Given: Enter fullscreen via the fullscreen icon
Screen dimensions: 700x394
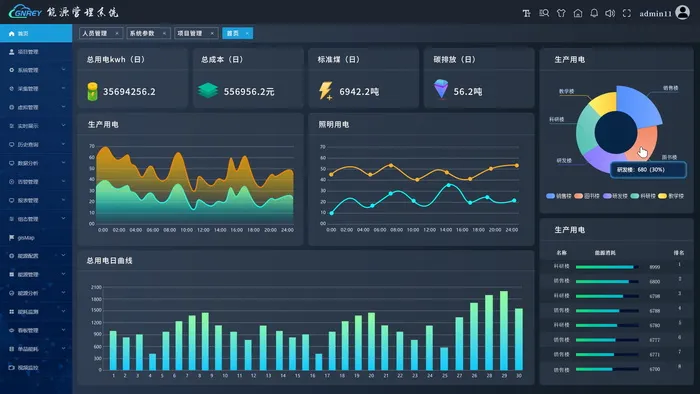Looking at the screenshot, I should 627,13.
